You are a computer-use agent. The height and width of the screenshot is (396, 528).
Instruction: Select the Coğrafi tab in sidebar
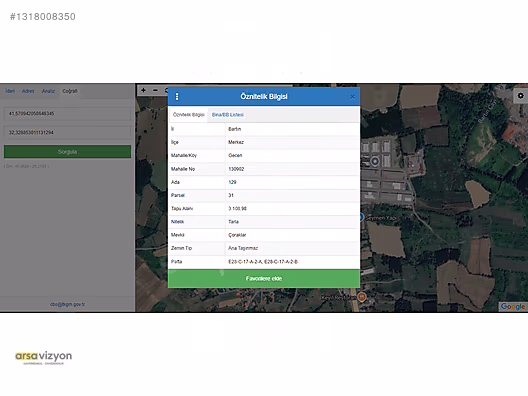pyautogui.click(x=70, y=91)
